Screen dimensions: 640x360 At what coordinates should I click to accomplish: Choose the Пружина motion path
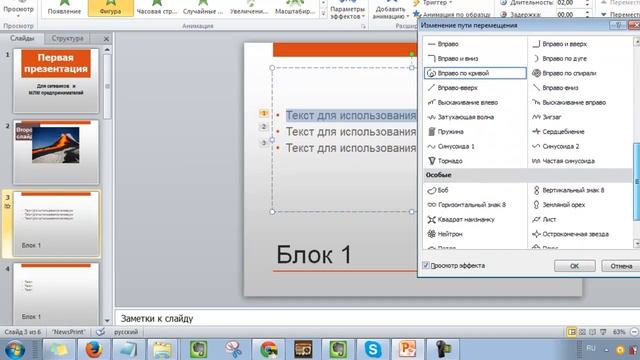pos(445,131)
